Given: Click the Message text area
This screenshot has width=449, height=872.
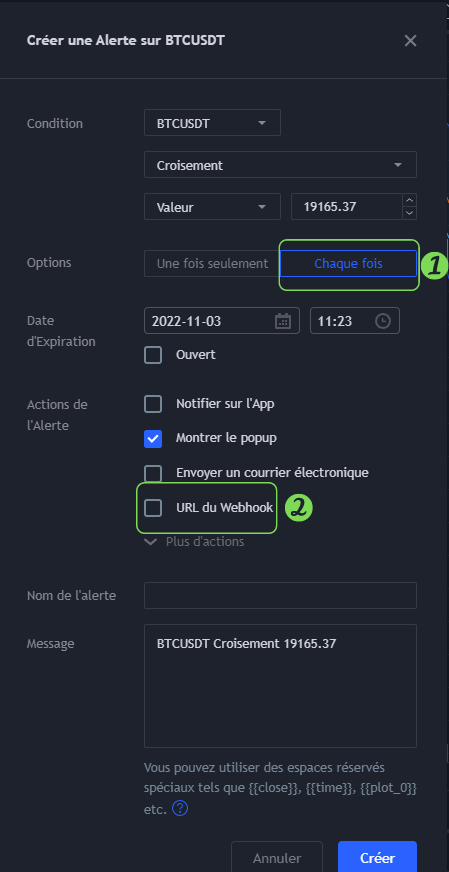Looking at the screenshot, I should pos(280,686).
